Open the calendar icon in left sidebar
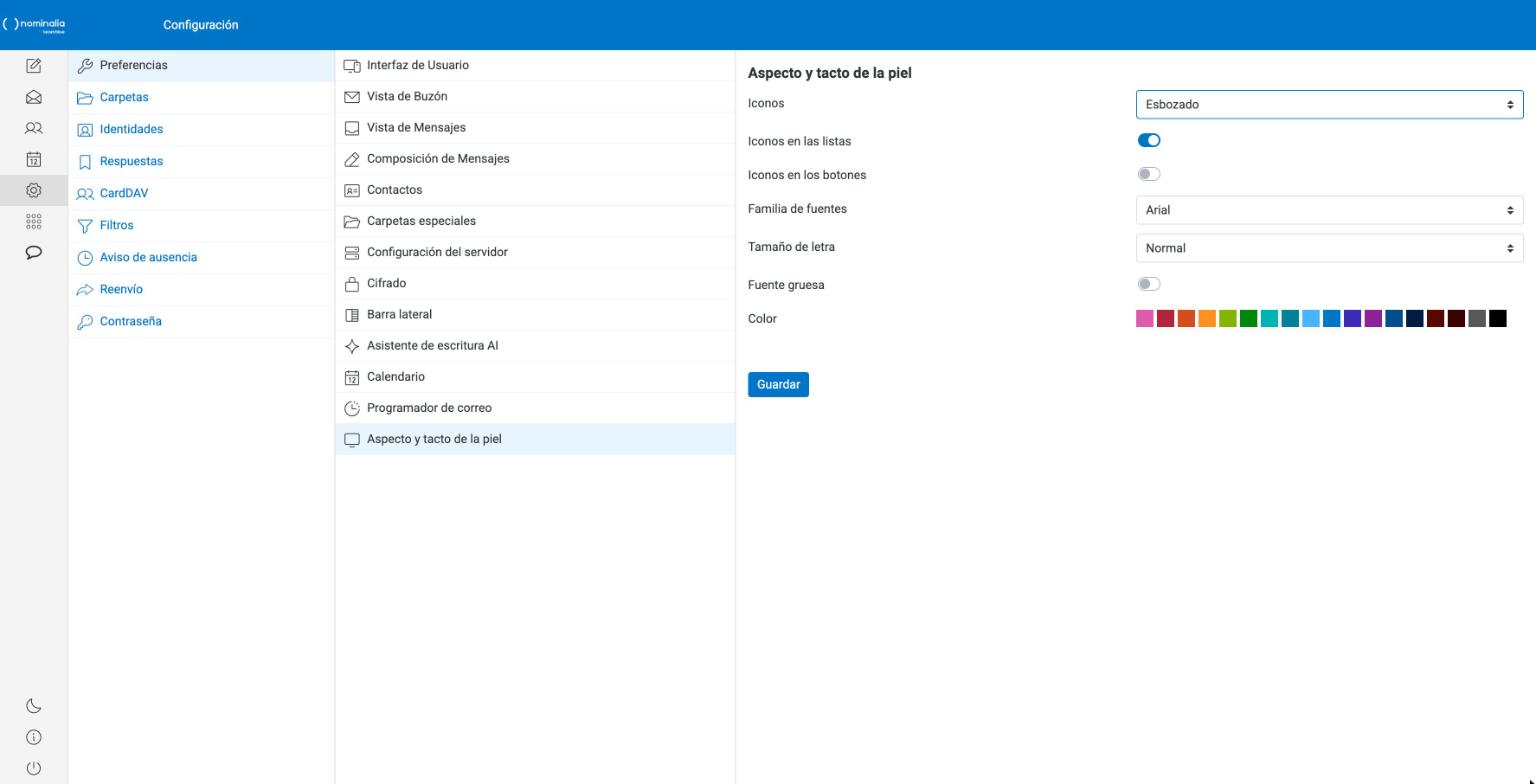Image resolution: width=1536 pixels, height=784 pixels. [x=33, y=159]
